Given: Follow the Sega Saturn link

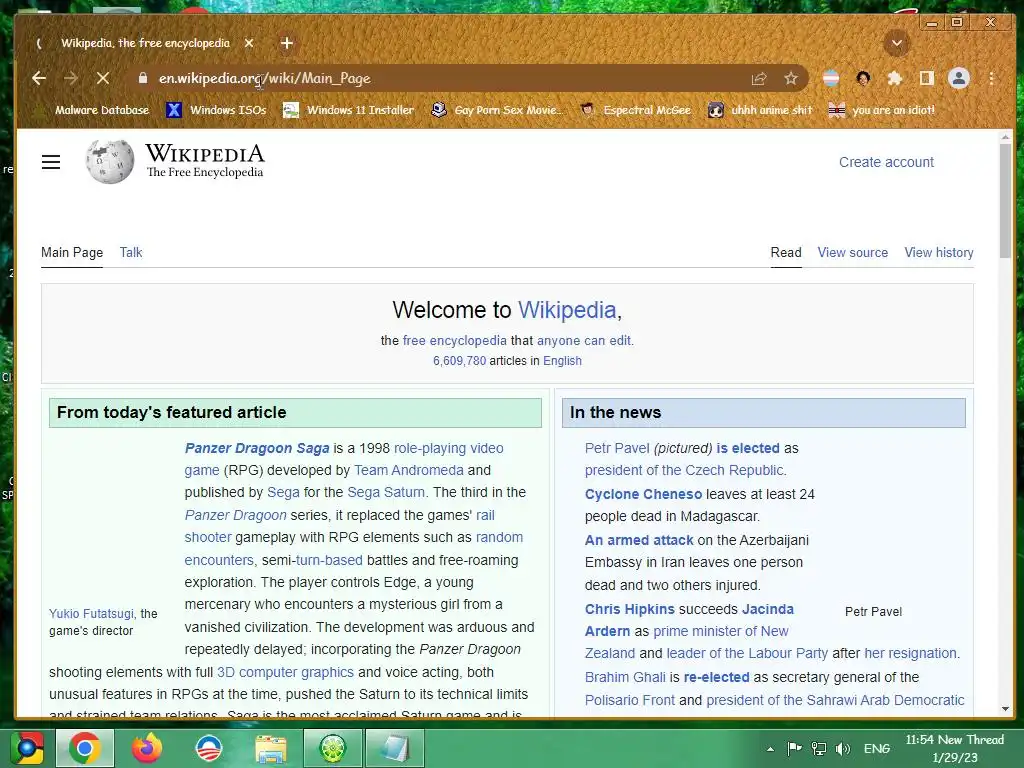Looking at the screenshot, I should 386,492.
